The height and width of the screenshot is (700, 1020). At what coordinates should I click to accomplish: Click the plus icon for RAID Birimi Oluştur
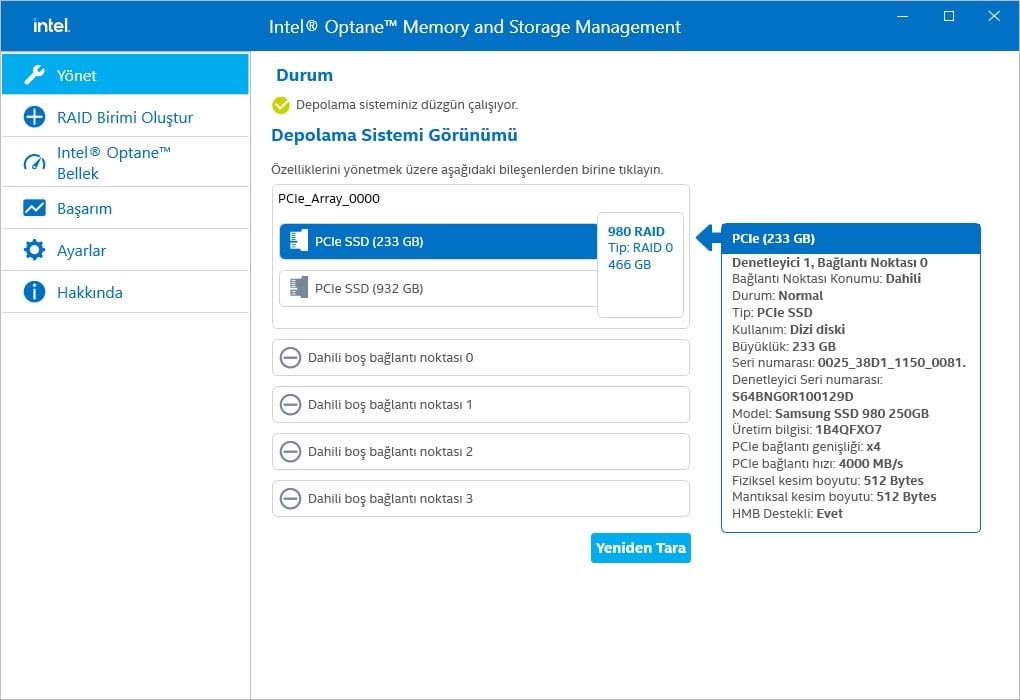(x=34, y=117)
